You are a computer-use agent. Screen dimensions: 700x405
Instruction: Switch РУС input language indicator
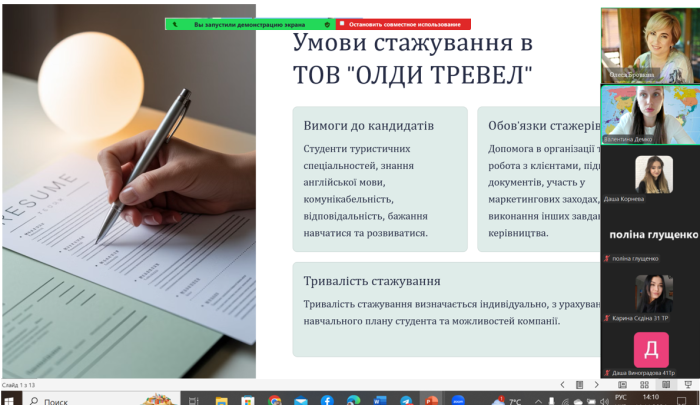[x=621, y=397]
